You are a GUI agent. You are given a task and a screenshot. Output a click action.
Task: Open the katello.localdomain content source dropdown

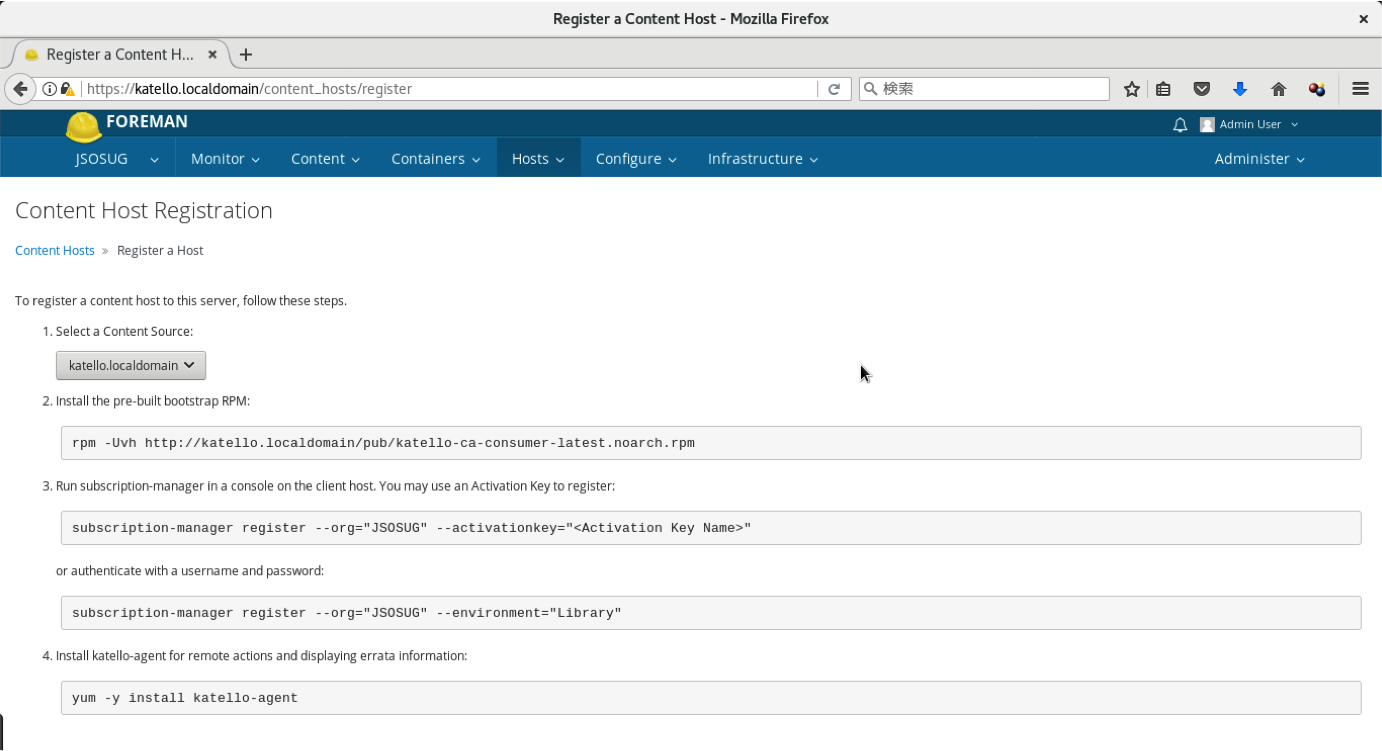pos(131,365)
